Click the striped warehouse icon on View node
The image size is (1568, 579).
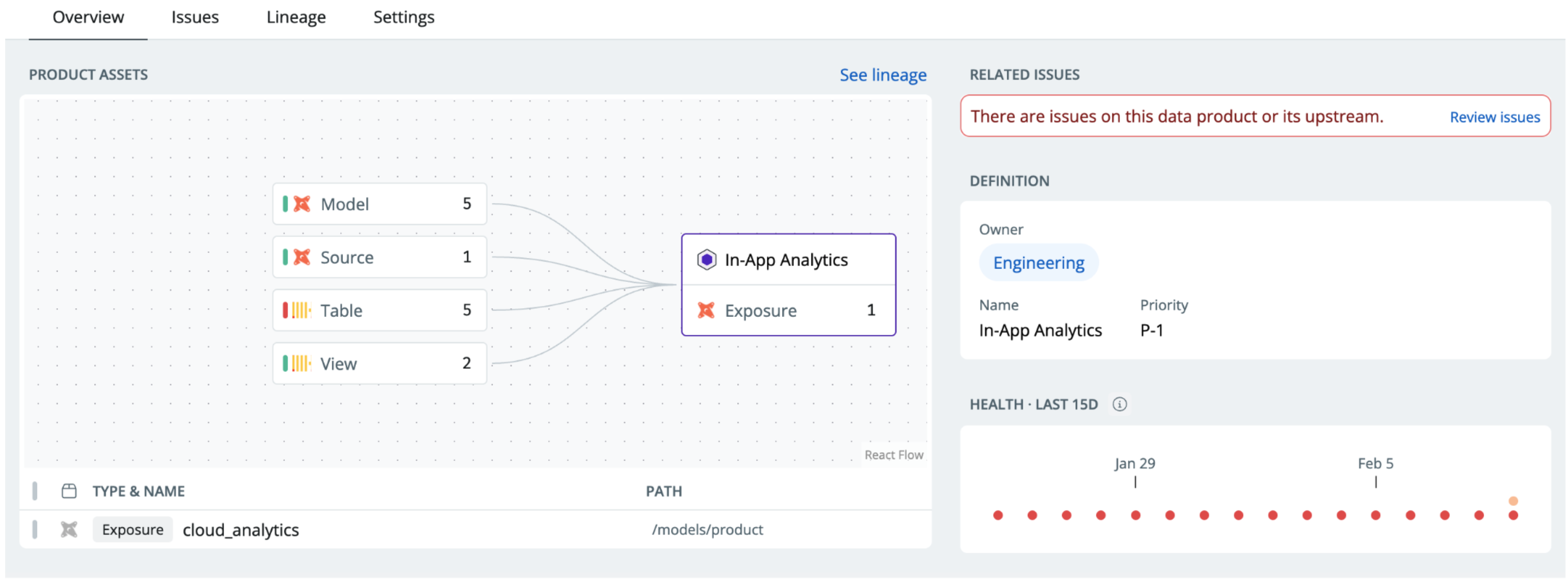[x=301, y=364]
